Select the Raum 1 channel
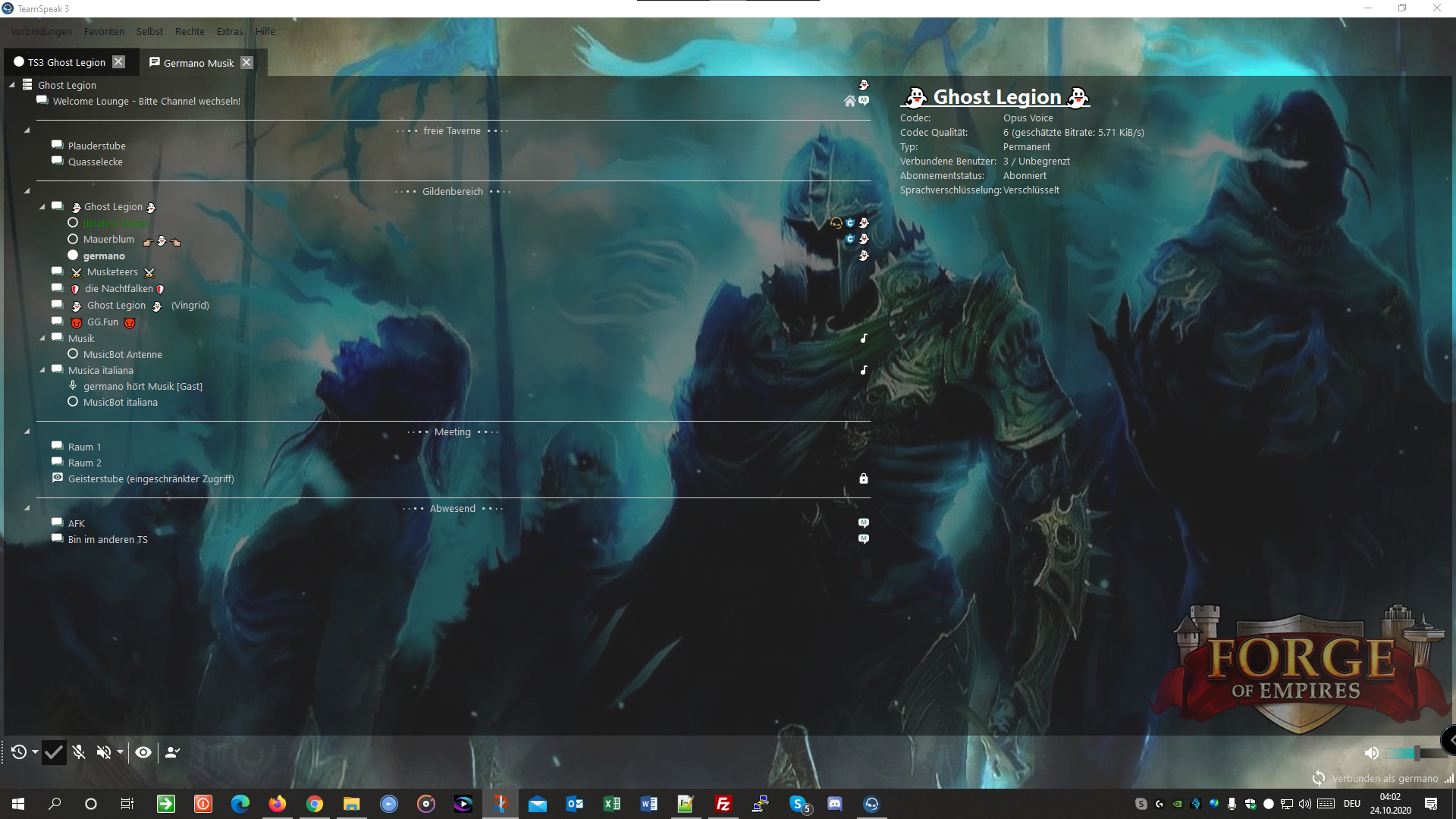Viewport: 1456px width, 819px height. point(84,447)
